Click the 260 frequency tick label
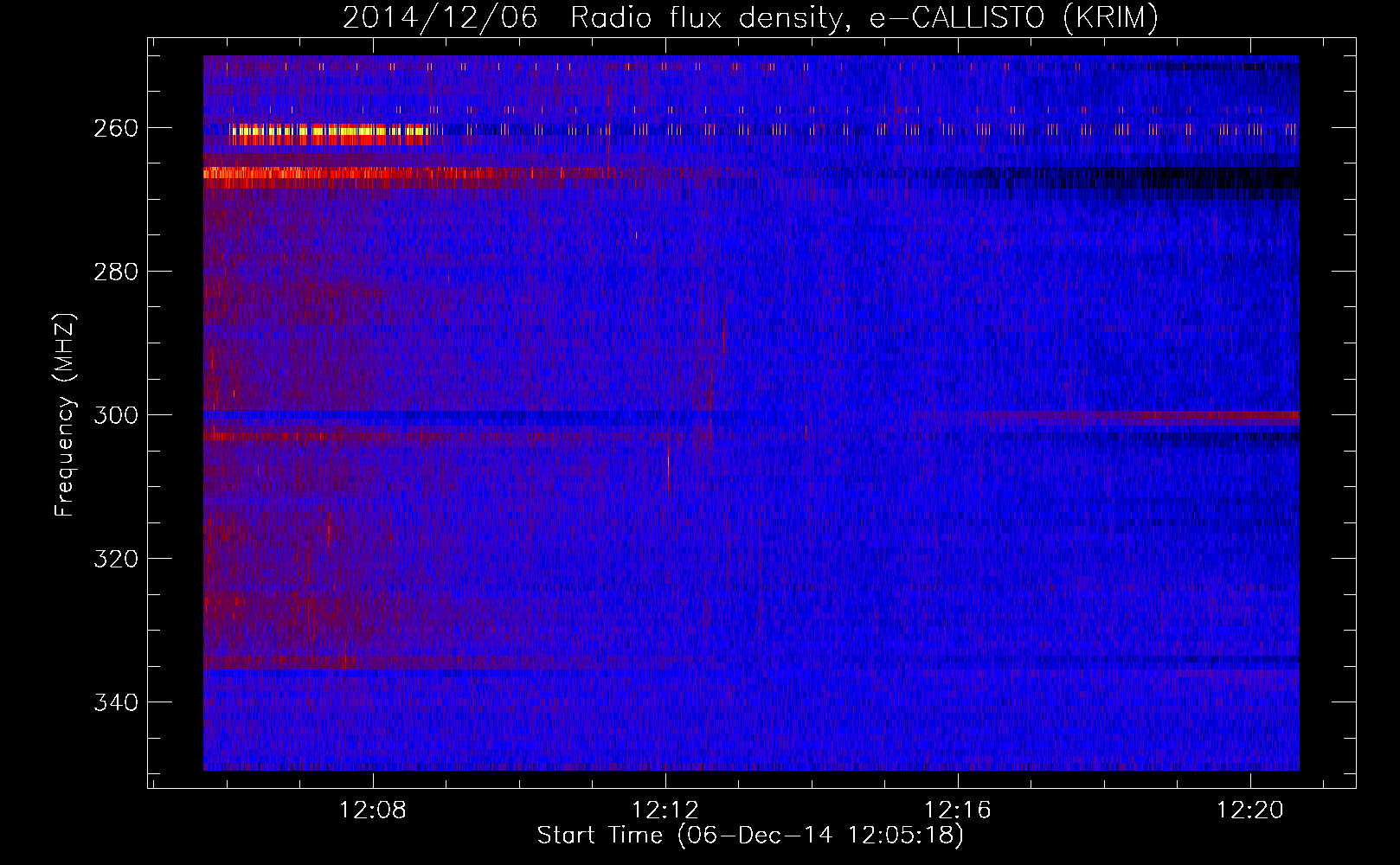 pos(116,128)
